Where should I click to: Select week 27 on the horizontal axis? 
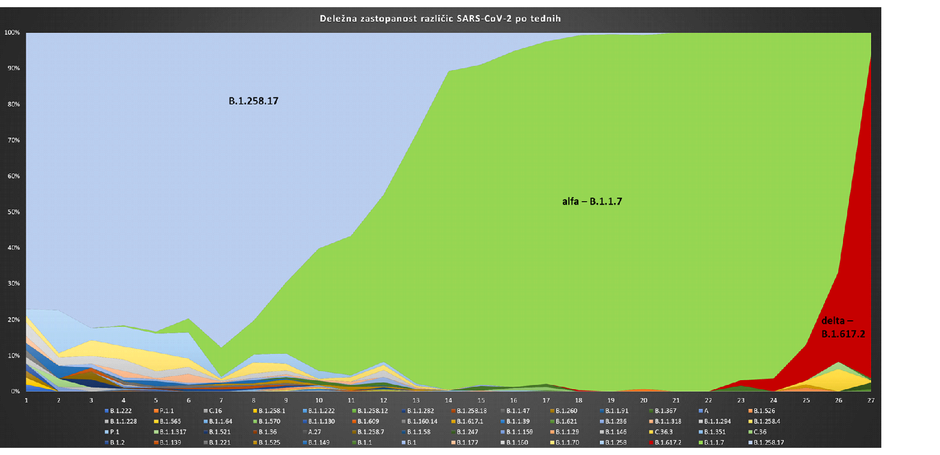point(869,399)
